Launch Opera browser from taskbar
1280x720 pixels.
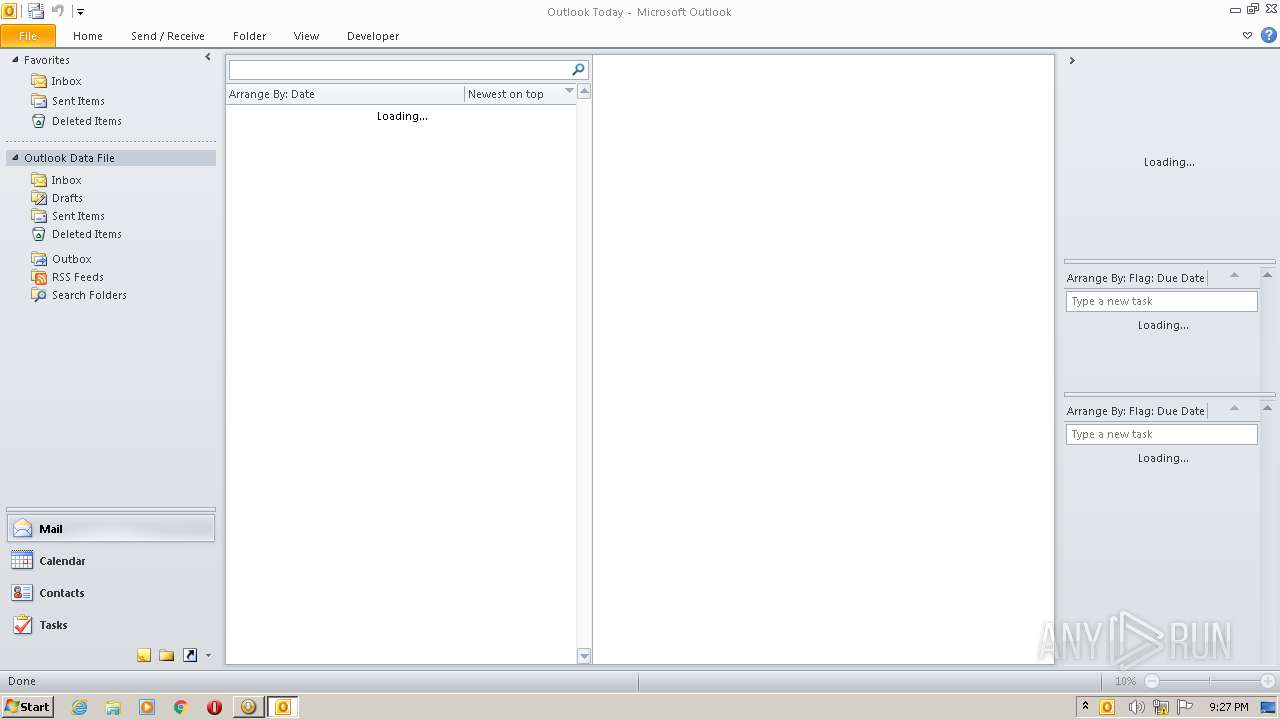pyautogui.click(x=214, y=707)
